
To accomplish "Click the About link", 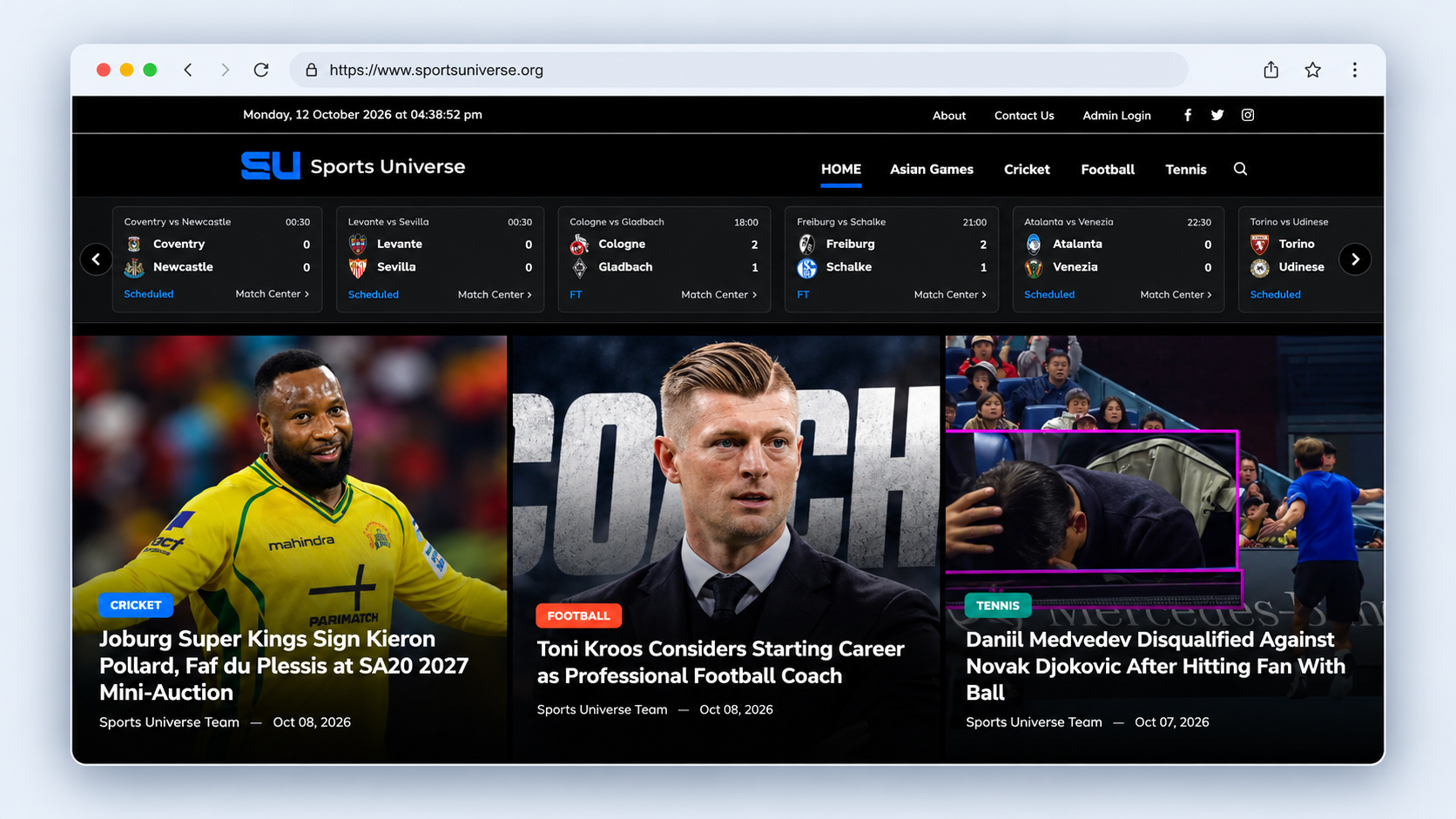I will click(949, 116).
